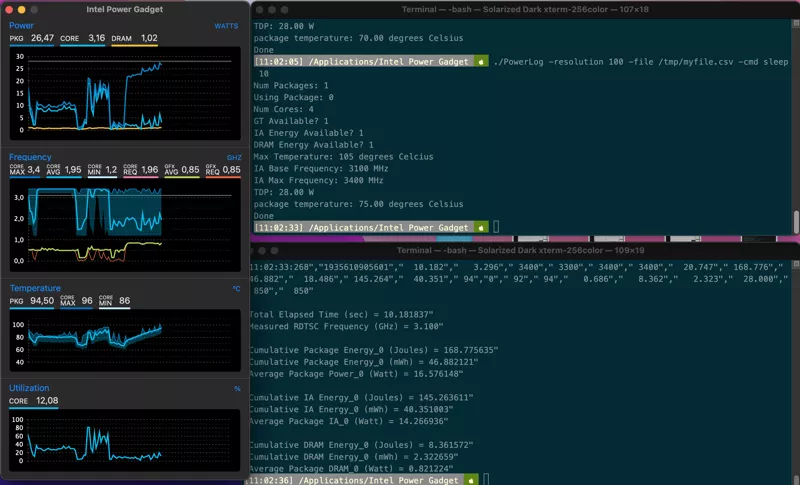Select the CORE power value 3,16
The width and height of the screenshot is (800, 485).
tap(96, 38)
